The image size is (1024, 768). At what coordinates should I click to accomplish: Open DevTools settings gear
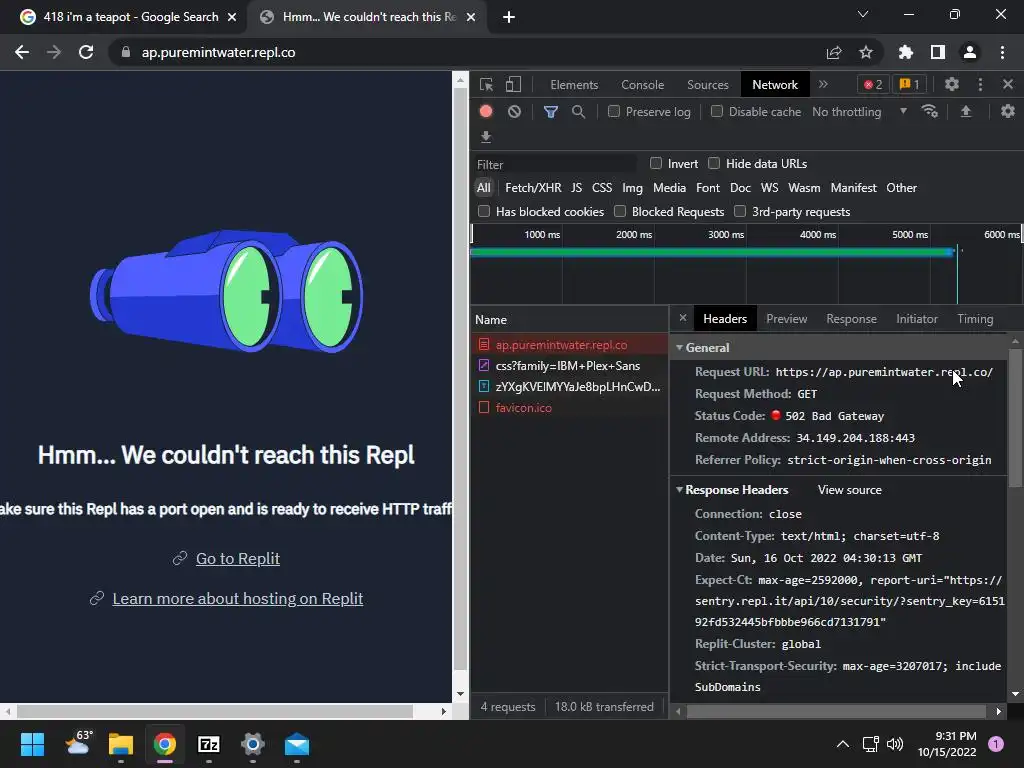coord(952,84)
